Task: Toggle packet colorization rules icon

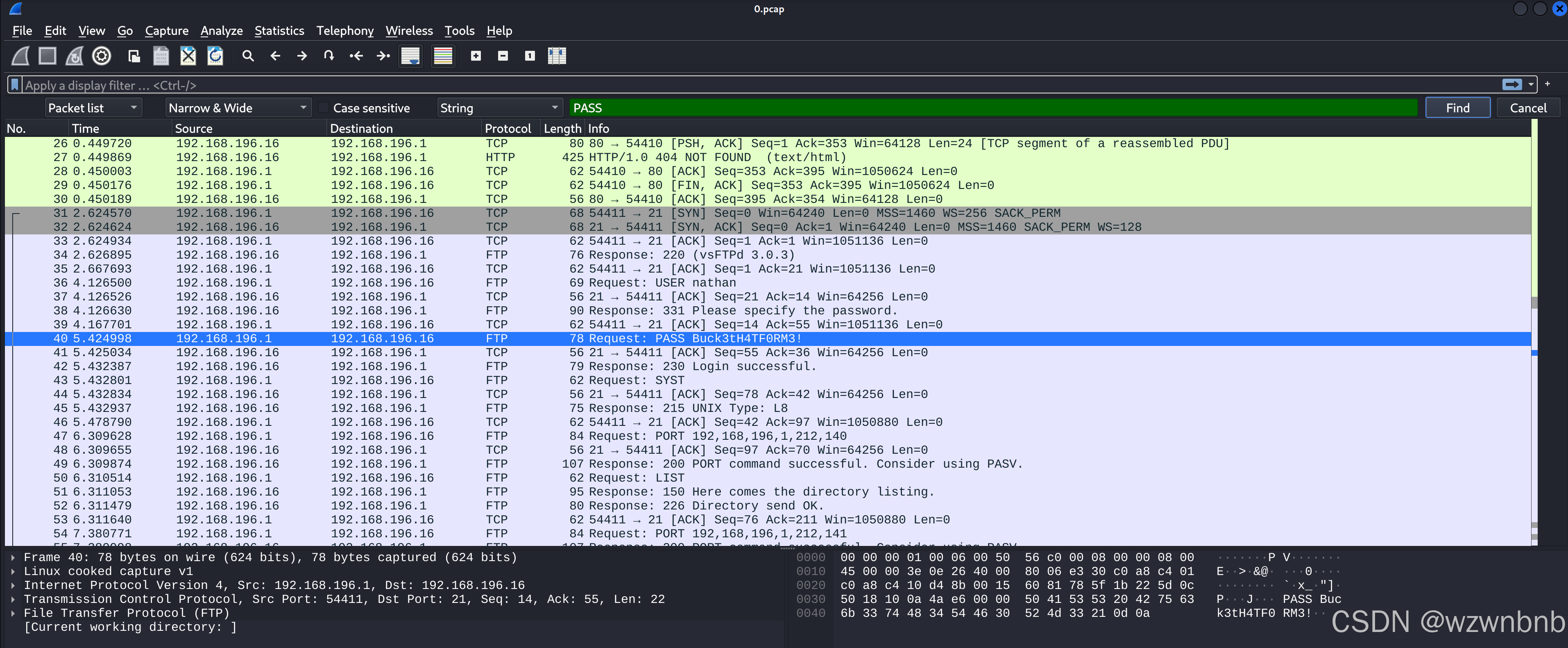Action: (x=442, y=56)
